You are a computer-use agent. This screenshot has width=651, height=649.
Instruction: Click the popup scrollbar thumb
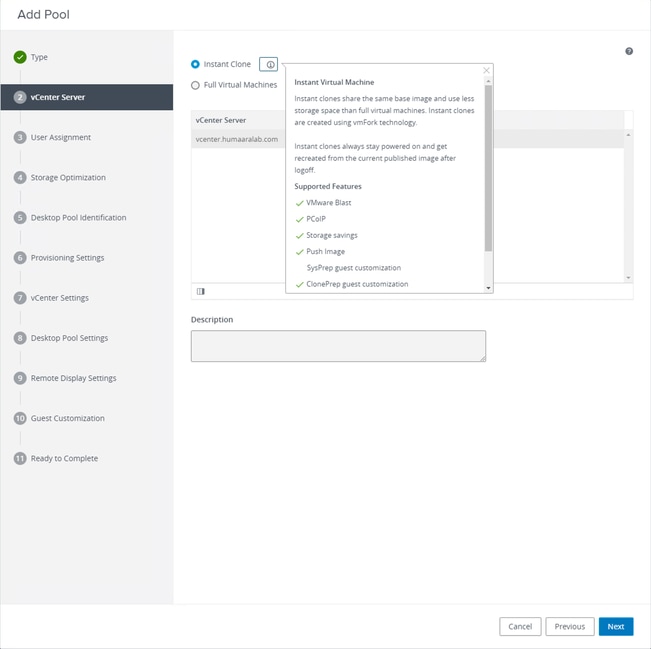click(488, 168)
